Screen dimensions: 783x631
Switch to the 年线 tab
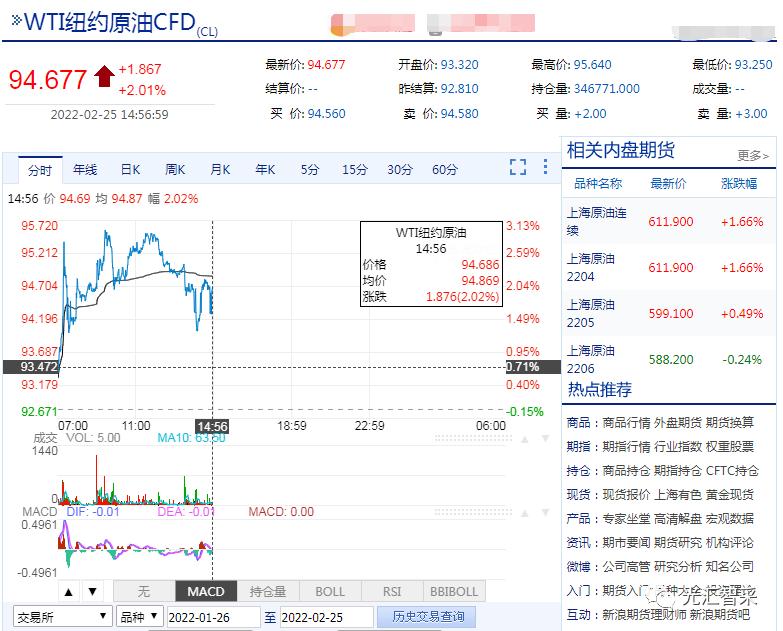85,170
